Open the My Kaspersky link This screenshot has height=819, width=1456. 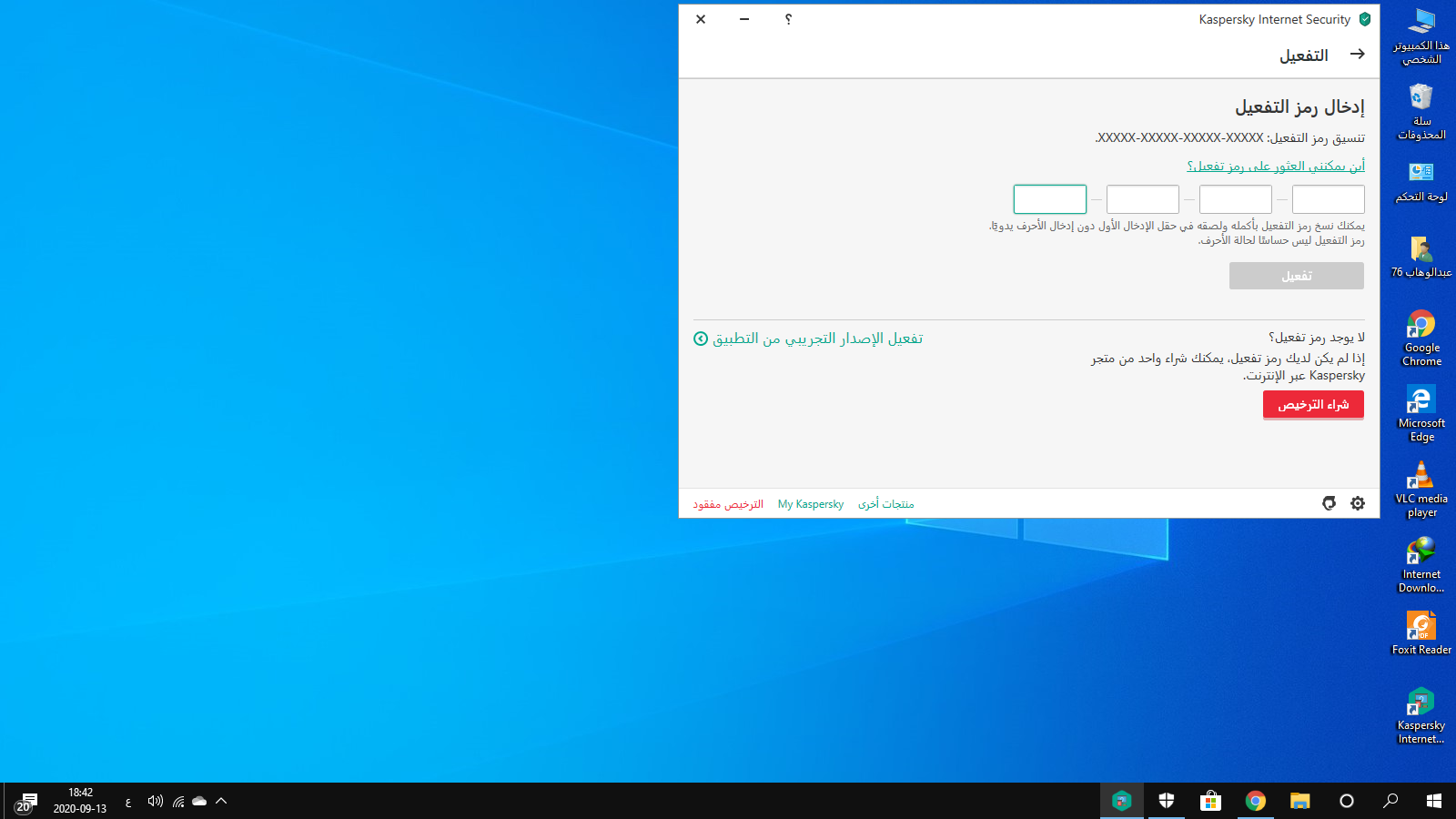811,504
